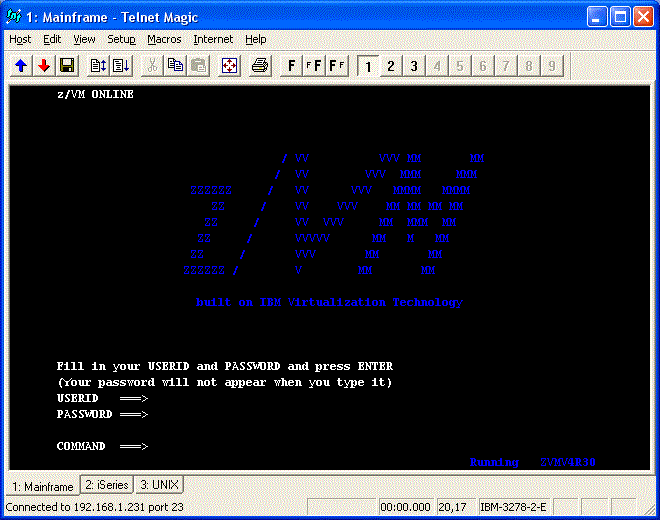Click 'Connected to 192.168.1.231 port 23' status
The image size is (660, 520).
click(94, 507)
